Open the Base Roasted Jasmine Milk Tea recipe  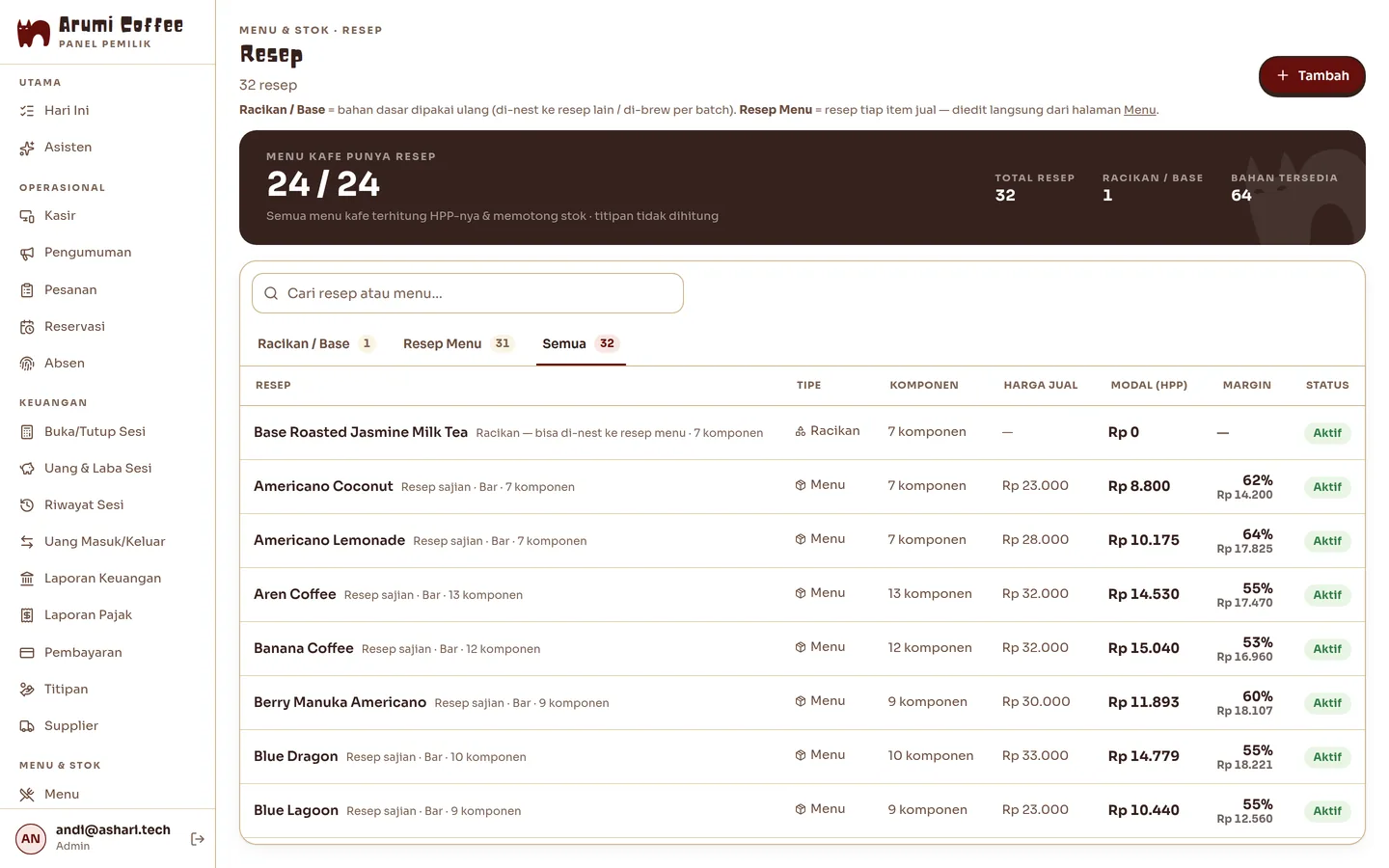tap(361, 432)
